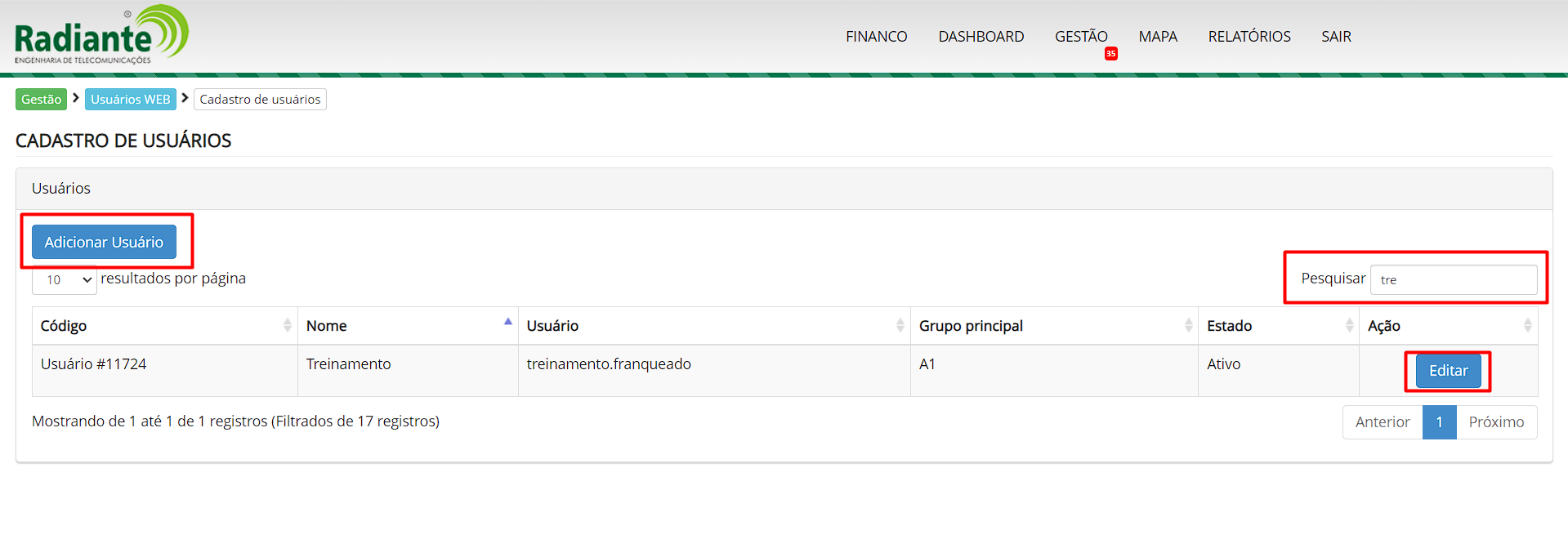Click the Adicionar Usuário button
1568x544 pixels.
(104, 242)
